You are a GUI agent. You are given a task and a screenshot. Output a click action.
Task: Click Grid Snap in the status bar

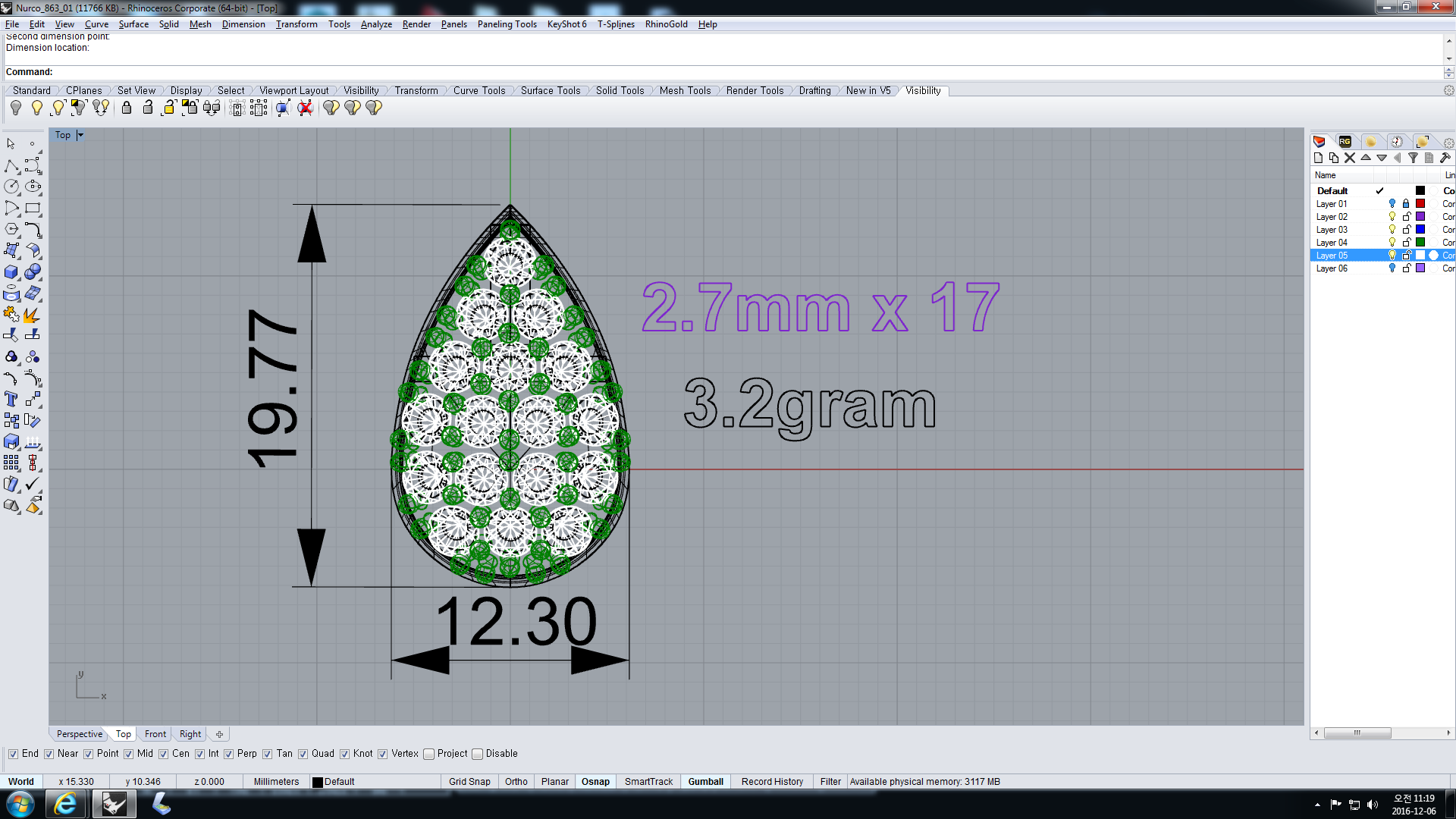[469, 782]
